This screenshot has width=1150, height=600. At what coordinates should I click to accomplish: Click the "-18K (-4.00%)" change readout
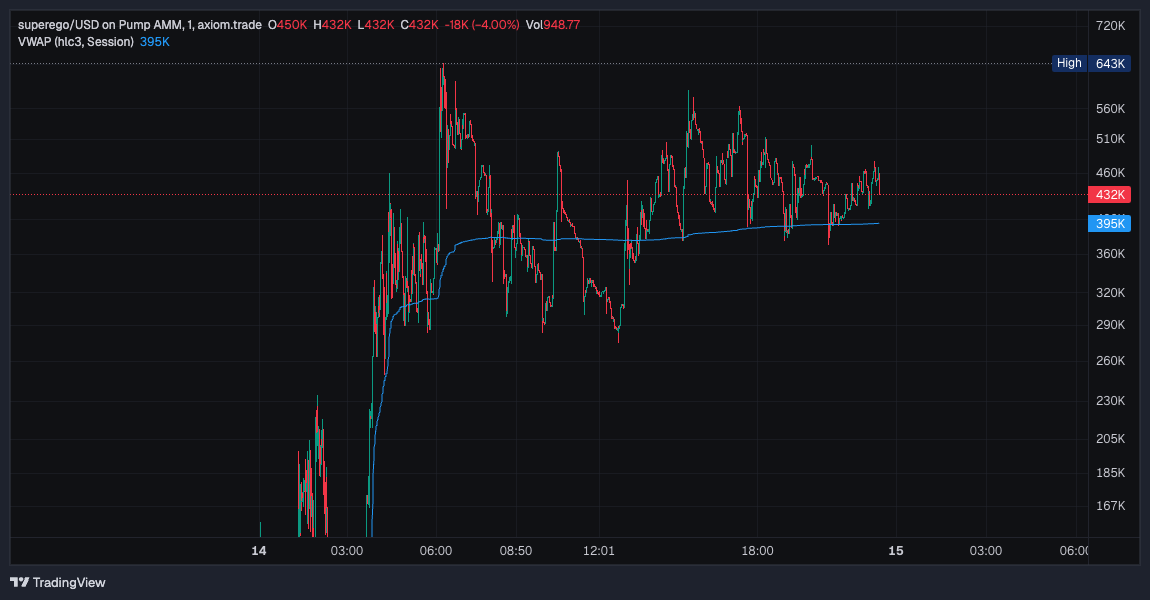(482, 25)
